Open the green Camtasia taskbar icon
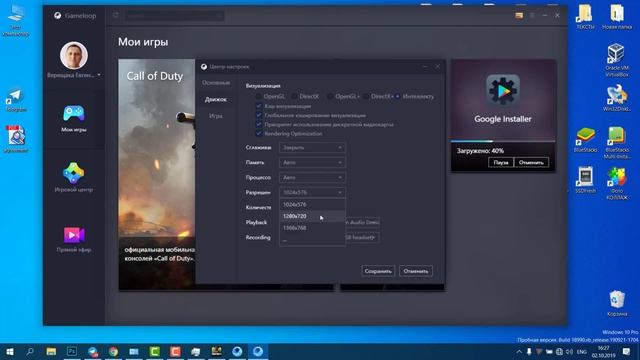The height and width of the screenshot is (360, 640). pos(155,351)
